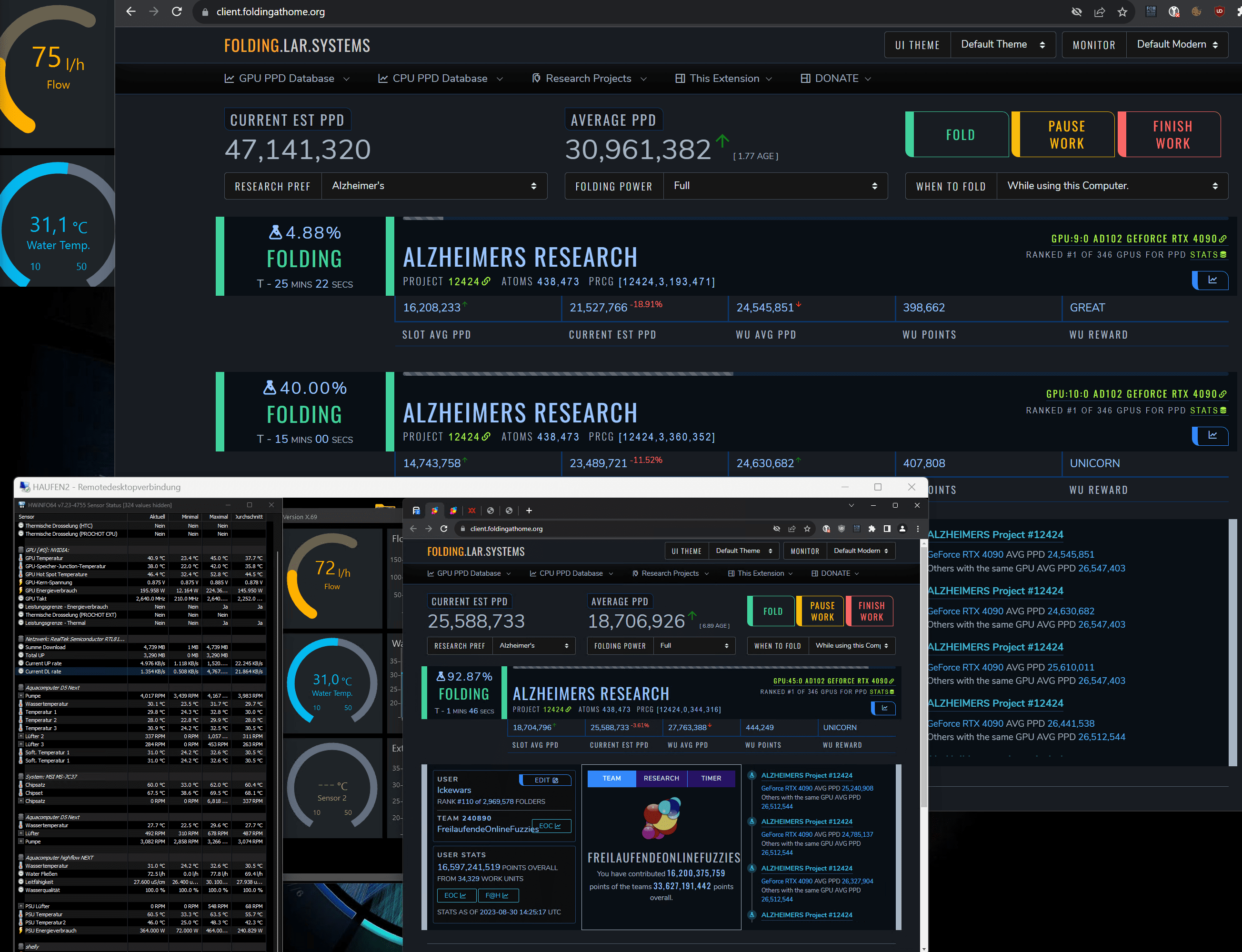Open the chart button for GPU:45:0 slot
Viewport: 1242px width, 952px height.
click(884, 708)
